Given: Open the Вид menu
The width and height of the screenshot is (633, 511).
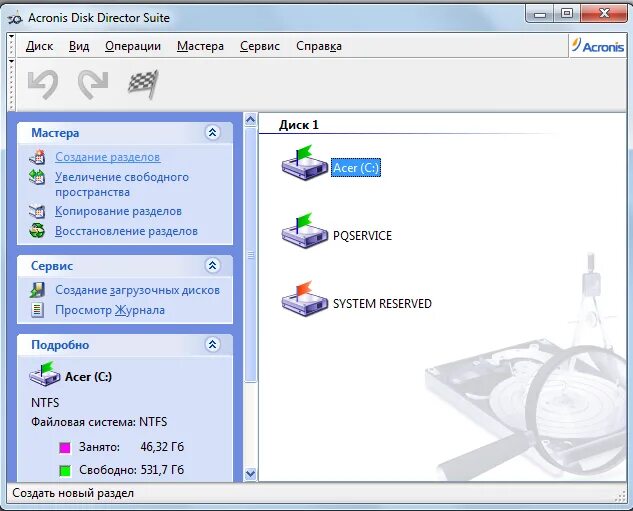Looking at the screenshot, I should click(x=79, y=46).
